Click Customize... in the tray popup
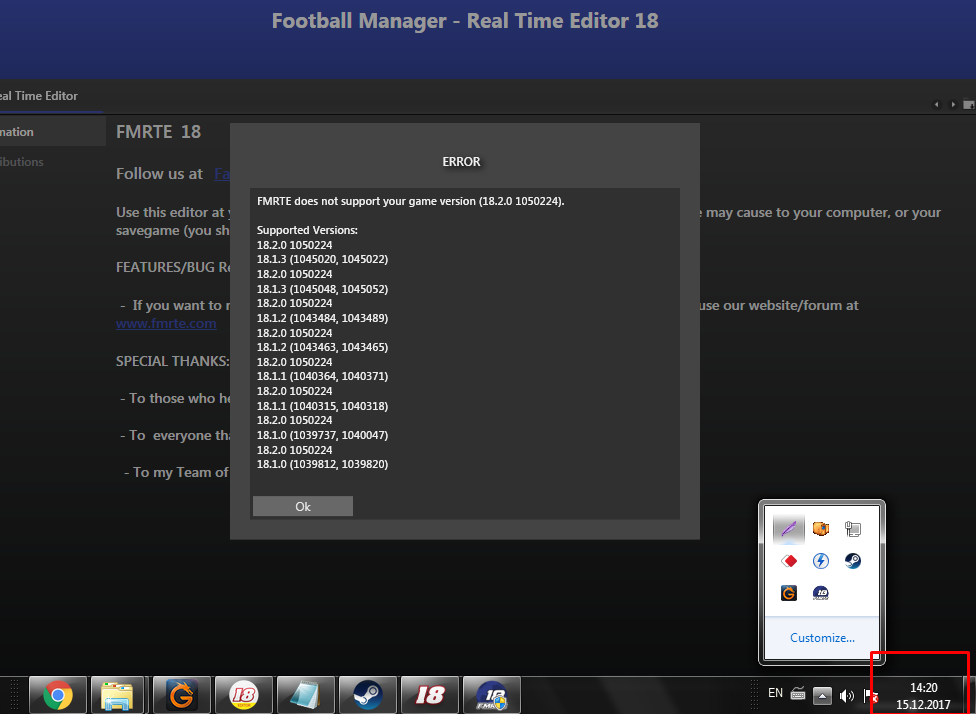The image size is (976, 714). pyautogui.click(x=822, y=638)
